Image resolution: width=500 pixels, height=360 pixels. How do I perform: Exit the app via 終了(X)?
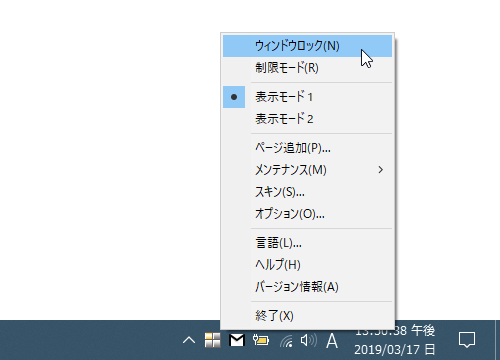[x=307, y=316]
